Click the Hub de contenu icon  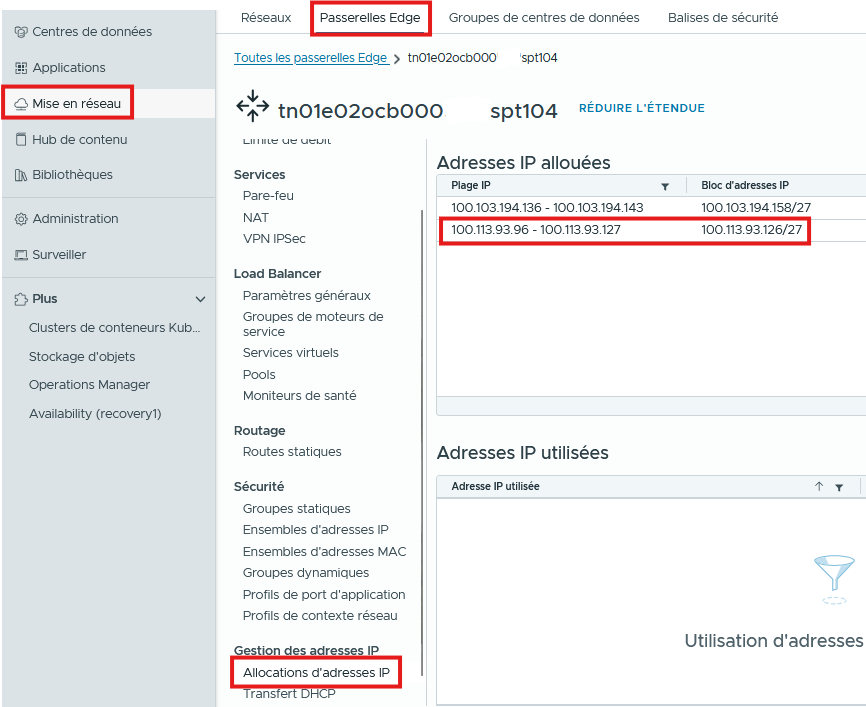tap(21, 140)
